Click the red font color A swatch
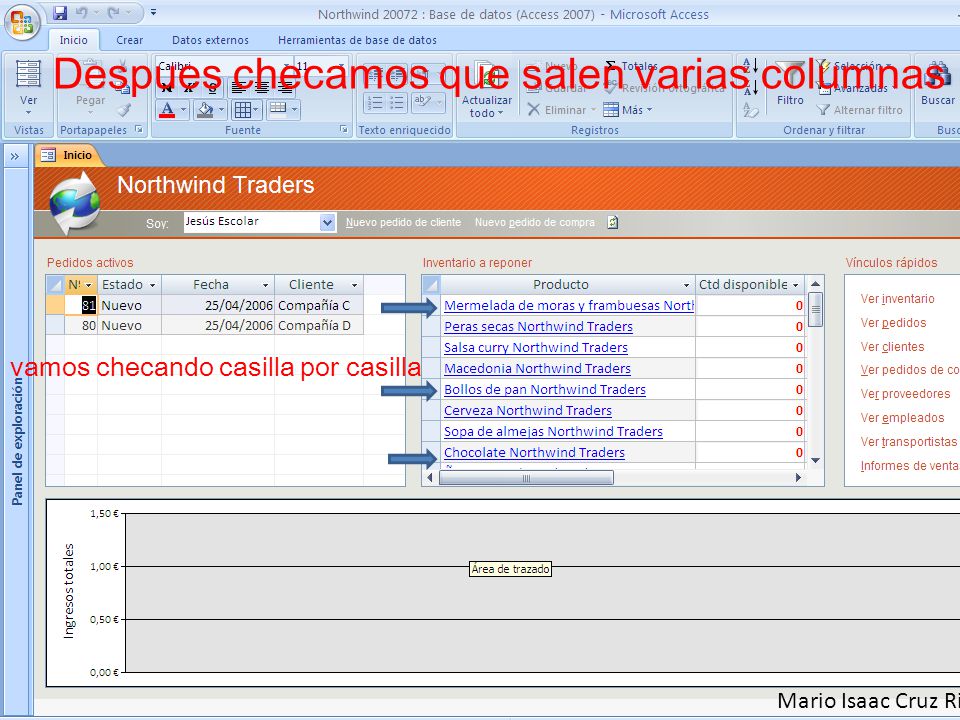Image resolution: width=960 pixels, height=720 pixels. tap(167, 110)
